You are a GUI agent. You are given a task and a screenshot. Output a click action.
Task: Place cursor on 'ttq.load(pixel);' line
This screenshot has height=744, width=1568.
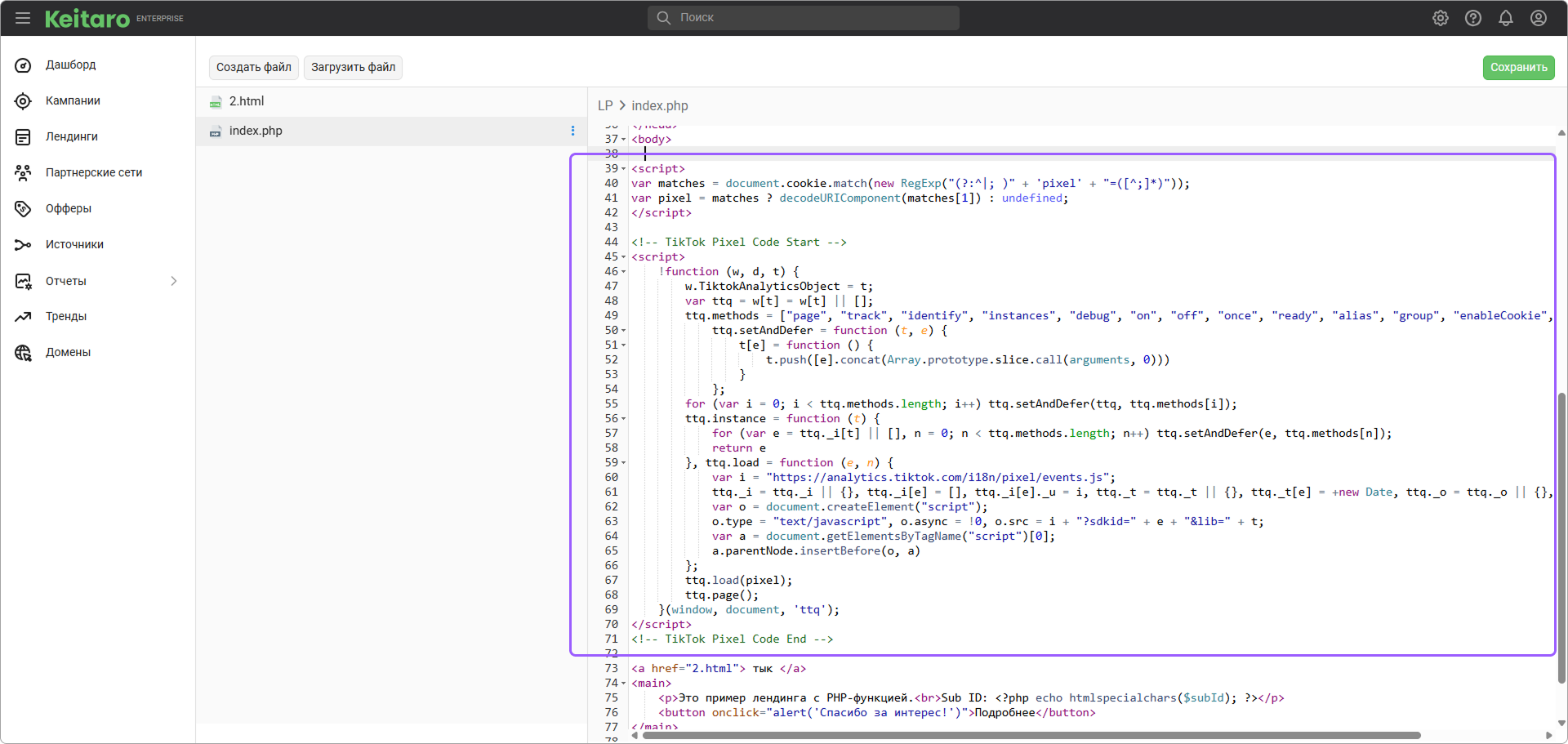pos(738,581)
